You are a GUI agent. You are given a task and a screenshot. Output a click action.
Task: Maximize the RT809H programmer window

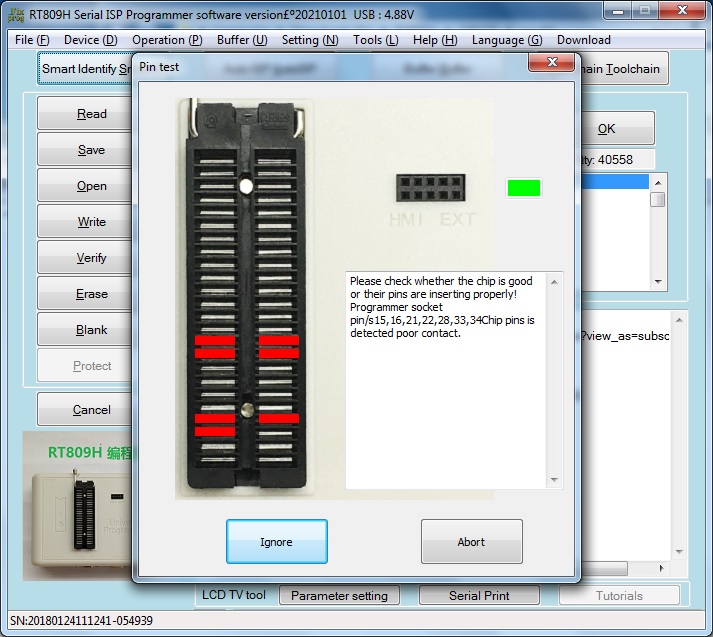[x=645, y=10]
